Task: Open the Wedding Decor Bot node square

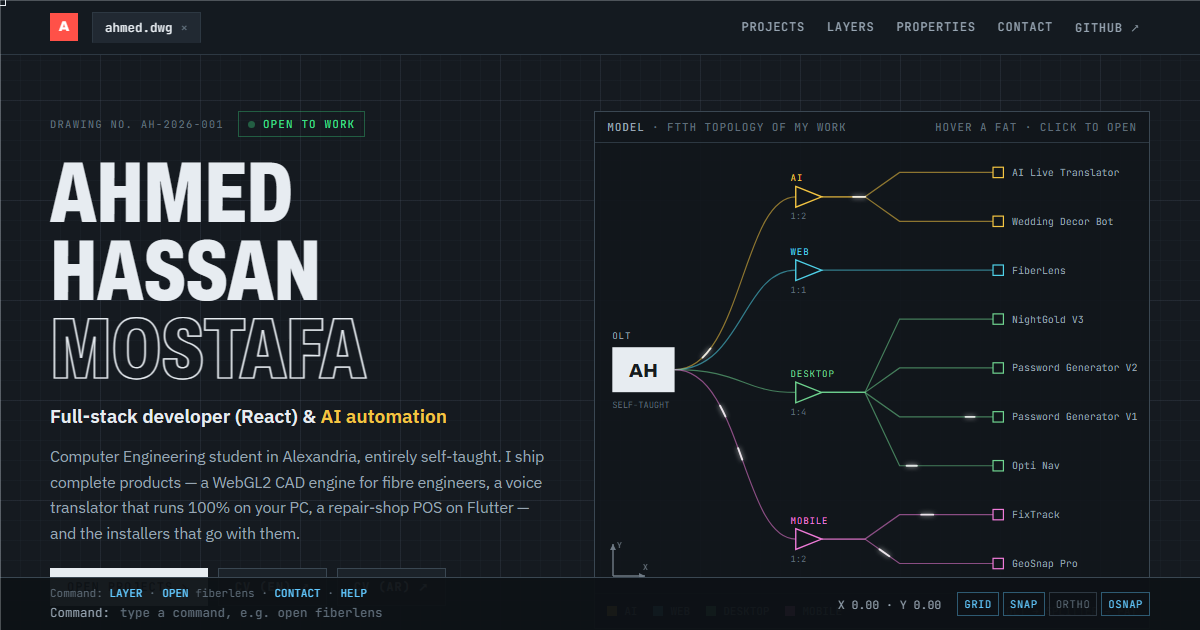Action: 998,221
